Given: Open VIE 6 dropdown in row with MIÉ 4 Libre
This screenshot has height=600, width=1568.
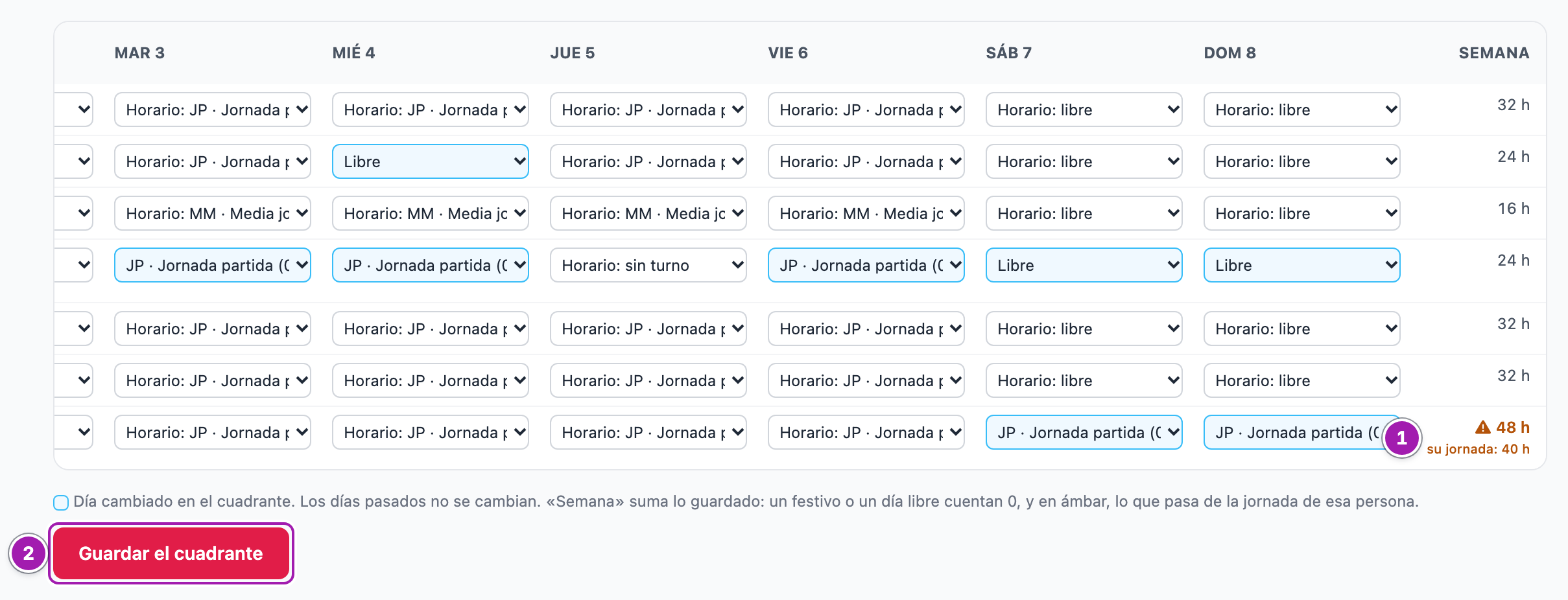Looking at the screenshot, I should [866, 161].
